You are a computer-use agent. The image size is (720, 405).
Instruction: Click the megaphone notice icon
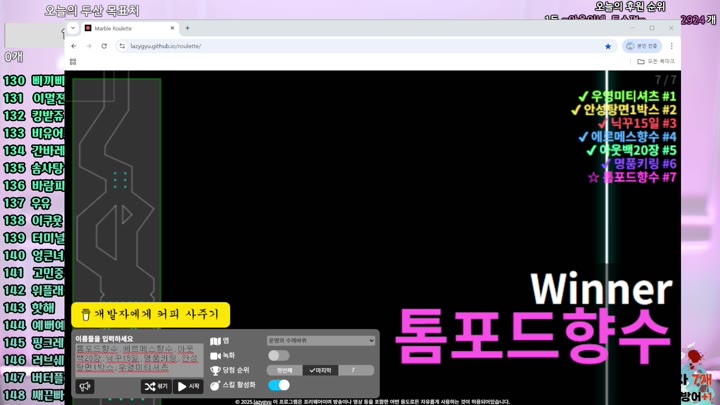[85, 387]
